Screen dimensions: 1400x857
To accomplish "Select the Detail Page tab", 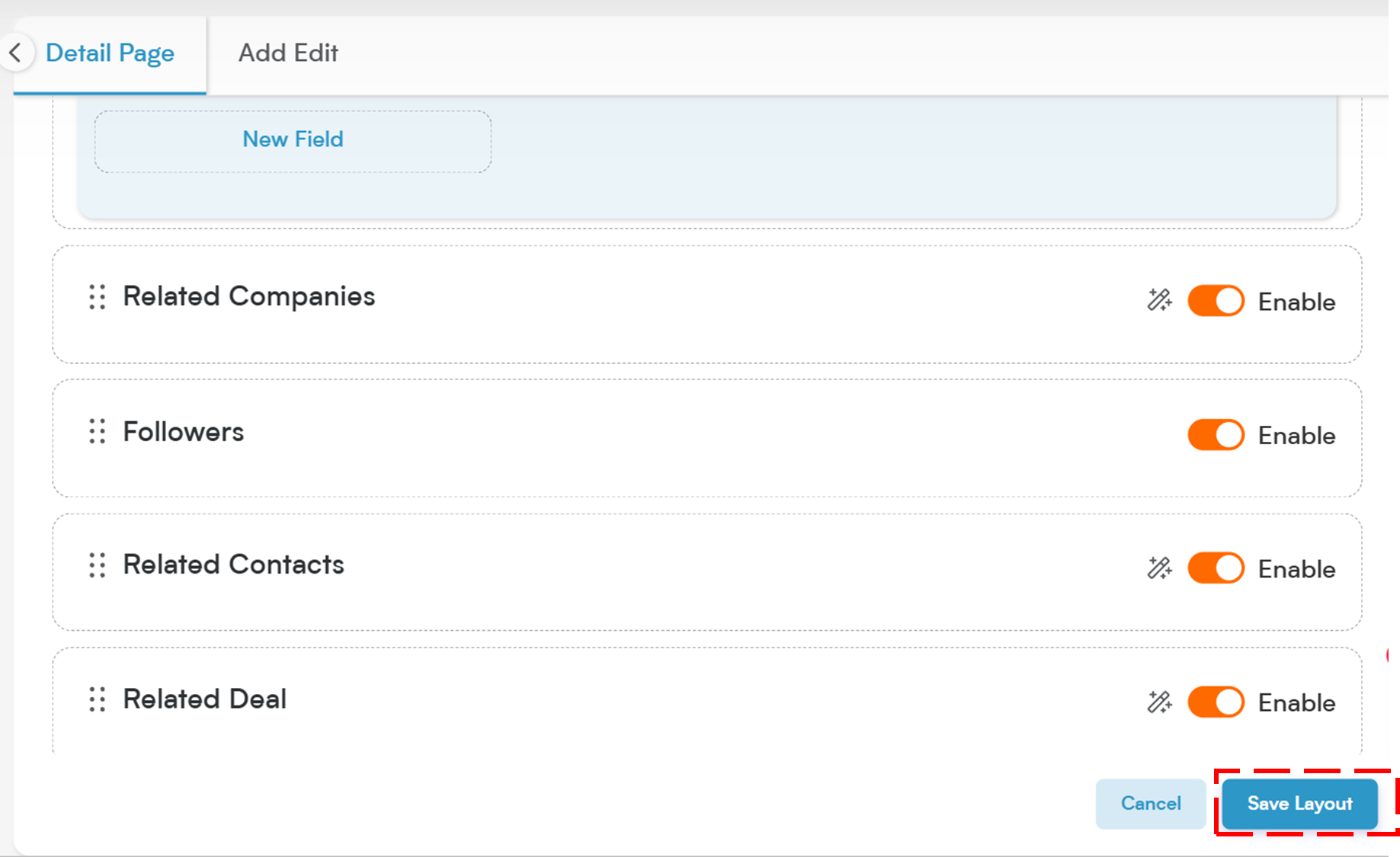I will tap(110, 53).
